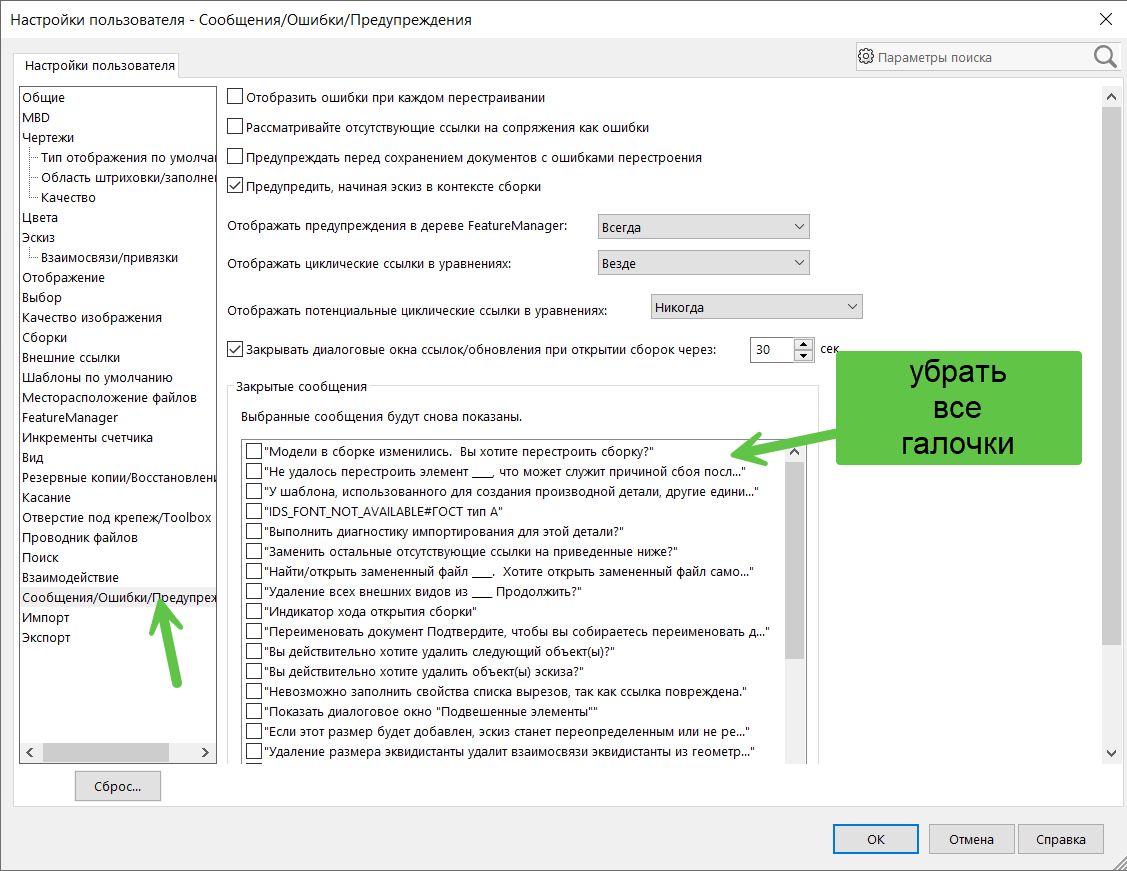Click message list scroll up arrow

[x=794, y=452]
